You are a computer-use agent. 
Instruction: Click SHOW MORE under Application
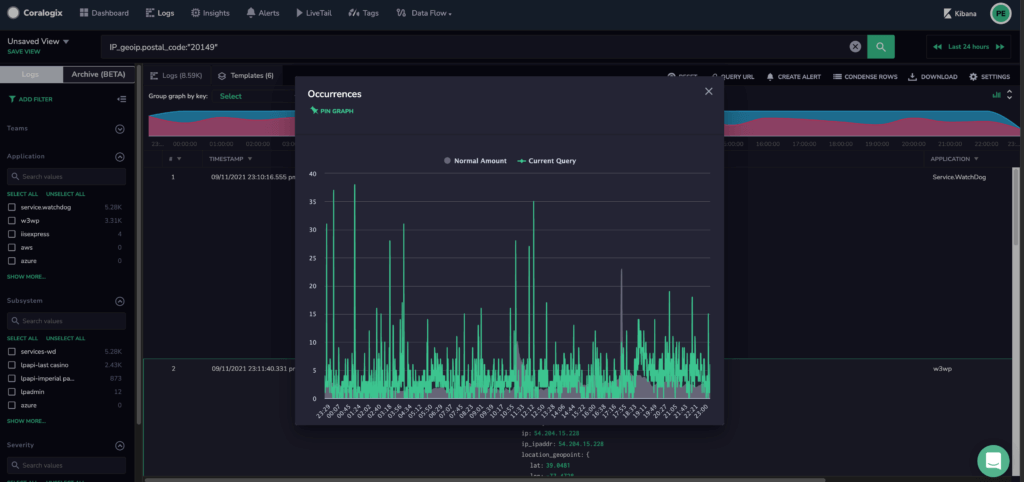point(26,277)
